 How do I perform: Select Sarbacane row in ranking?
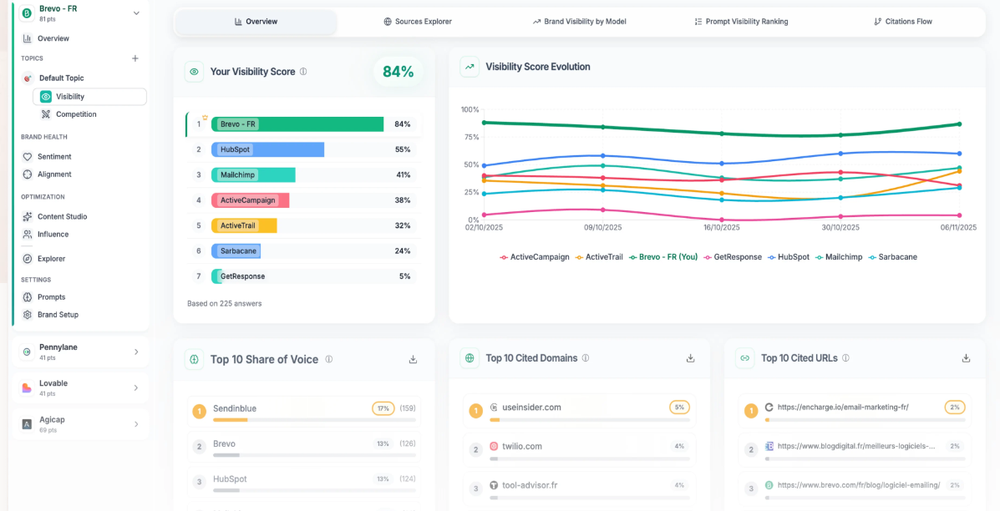pos(304,251)
